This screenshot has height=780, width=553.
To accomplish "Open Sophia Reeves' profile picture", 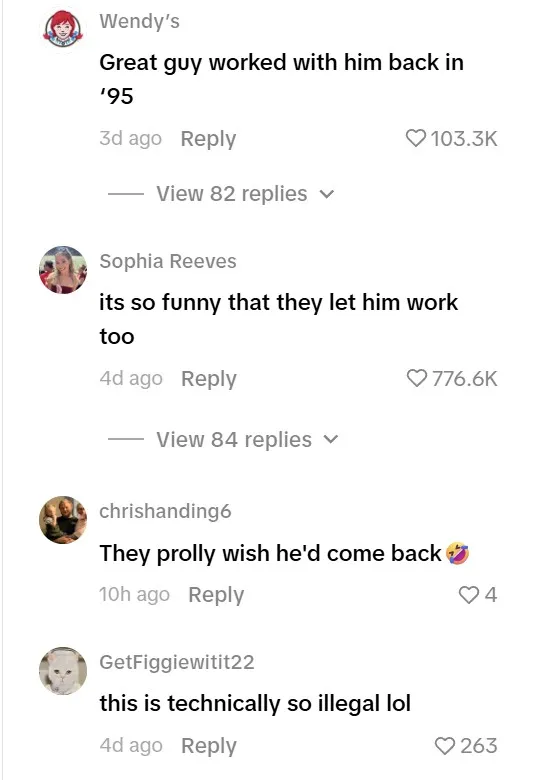I will [x=63, y=270].
